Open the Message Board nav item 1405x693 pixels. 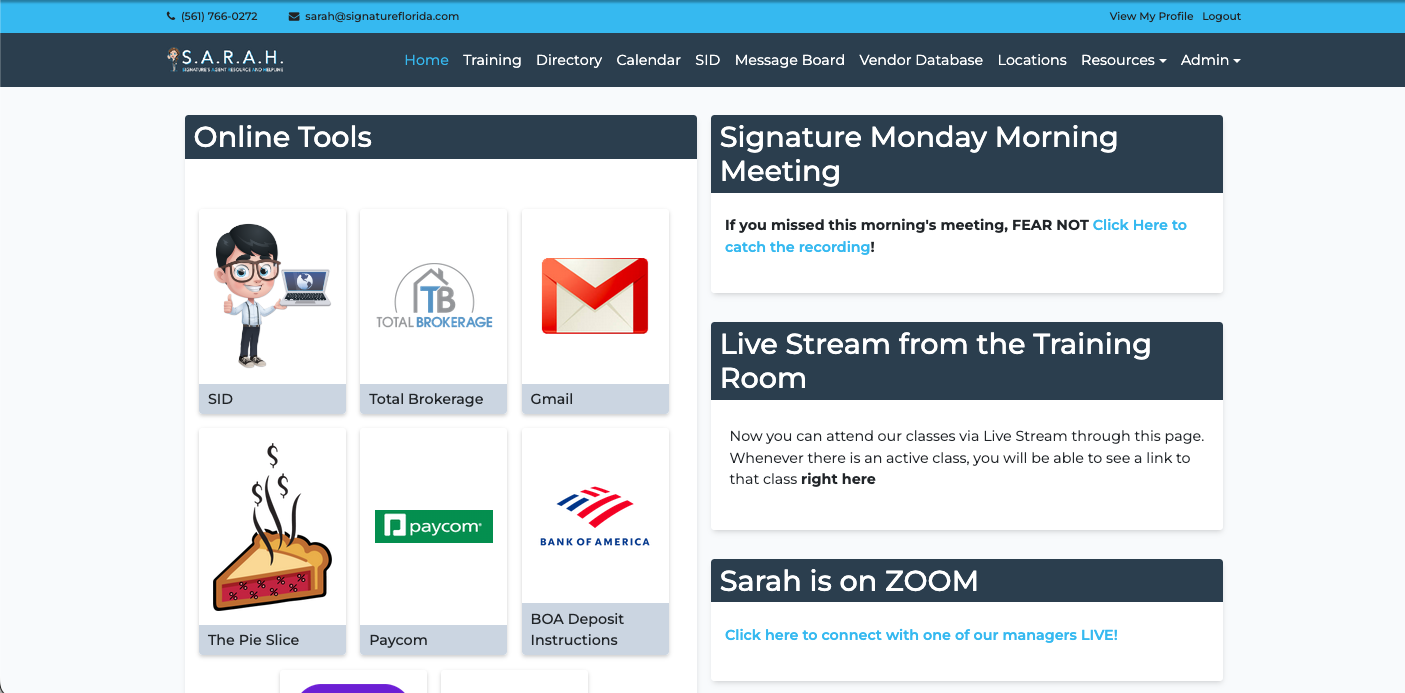[789, 60]
